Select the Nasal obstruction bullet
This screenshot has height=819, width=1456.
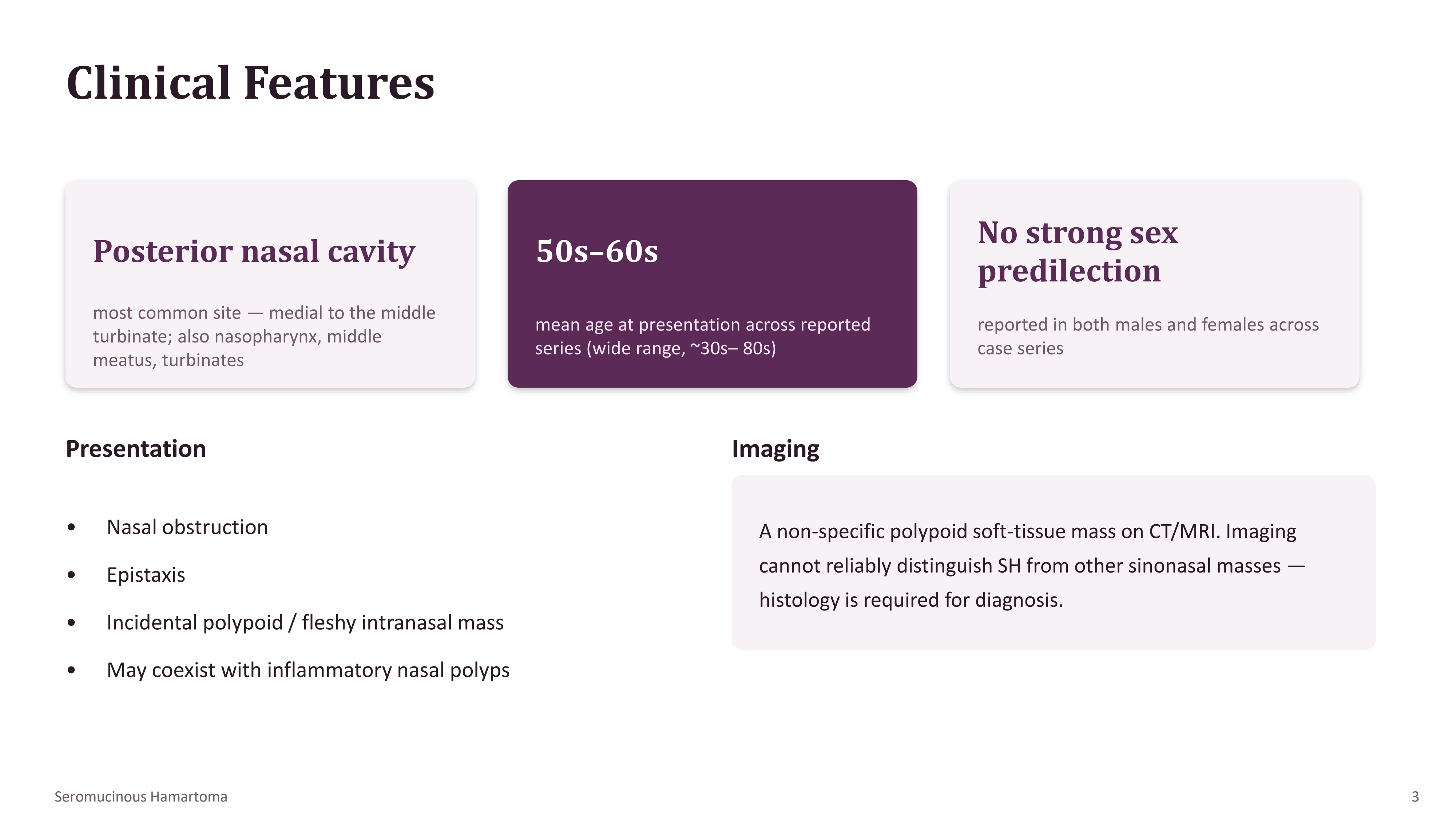pyautogui.click(x=187, y=527)
